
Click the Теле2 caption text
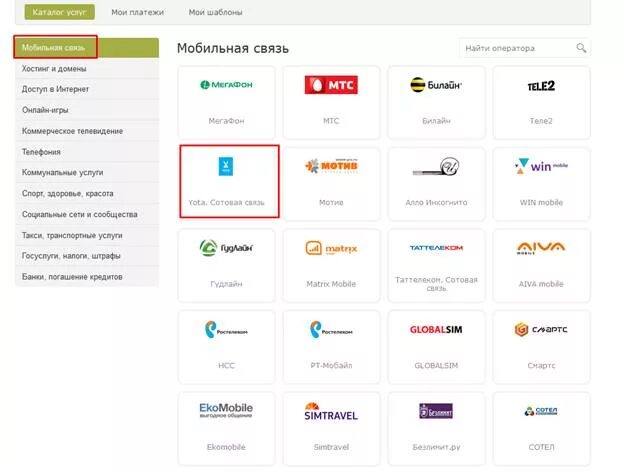point(541,121)
